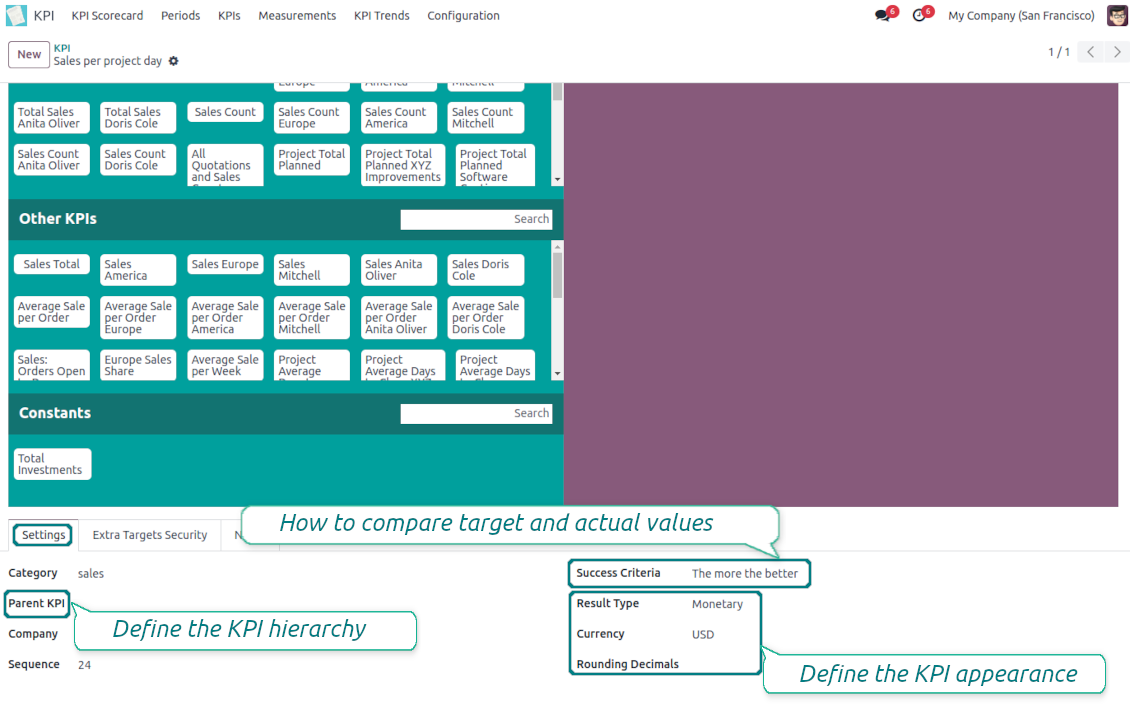Open the Success Criteria dropdown

(x=744, y=574)
